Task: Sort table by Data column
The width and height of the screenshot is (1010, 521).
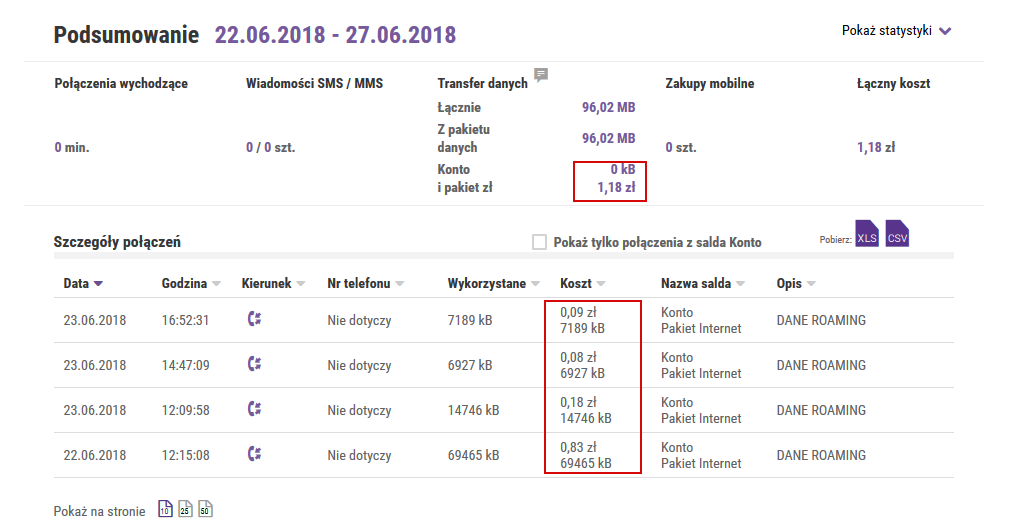Action: [x=82, y=283]
